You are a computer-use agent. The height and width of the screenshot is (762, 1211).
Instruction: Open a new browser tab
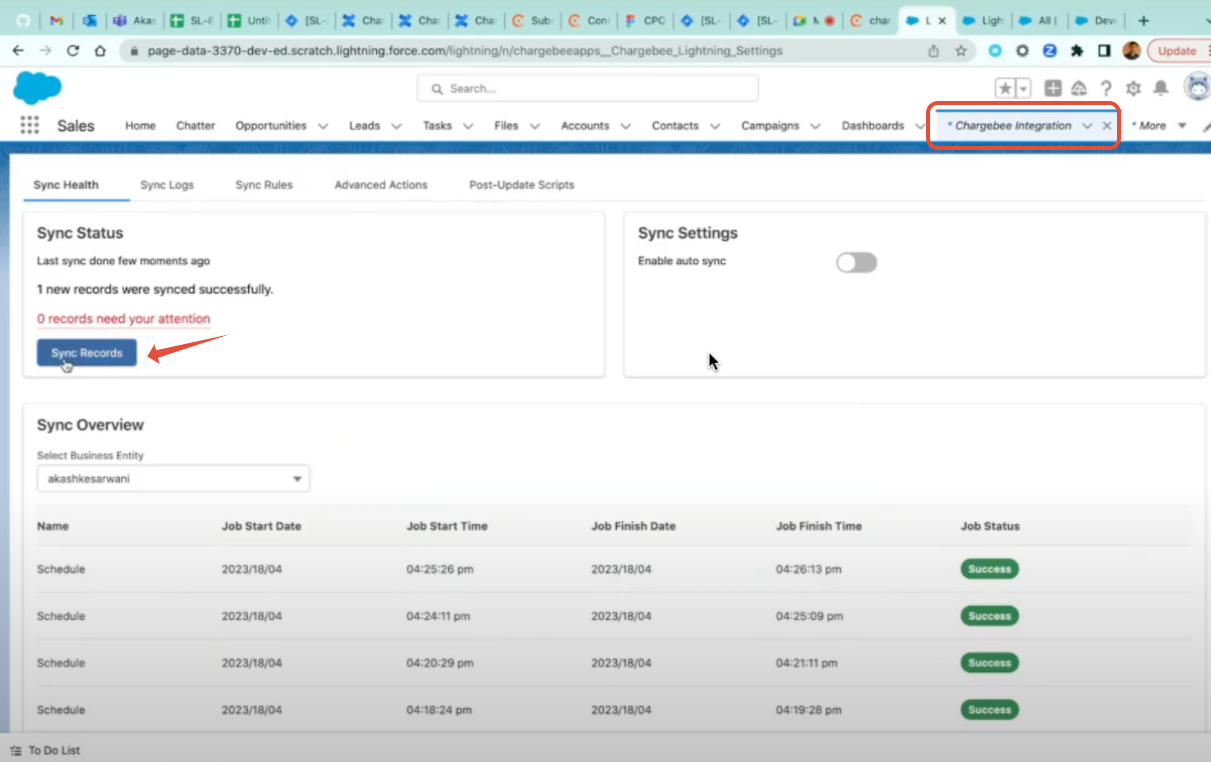pos(1144,20)
